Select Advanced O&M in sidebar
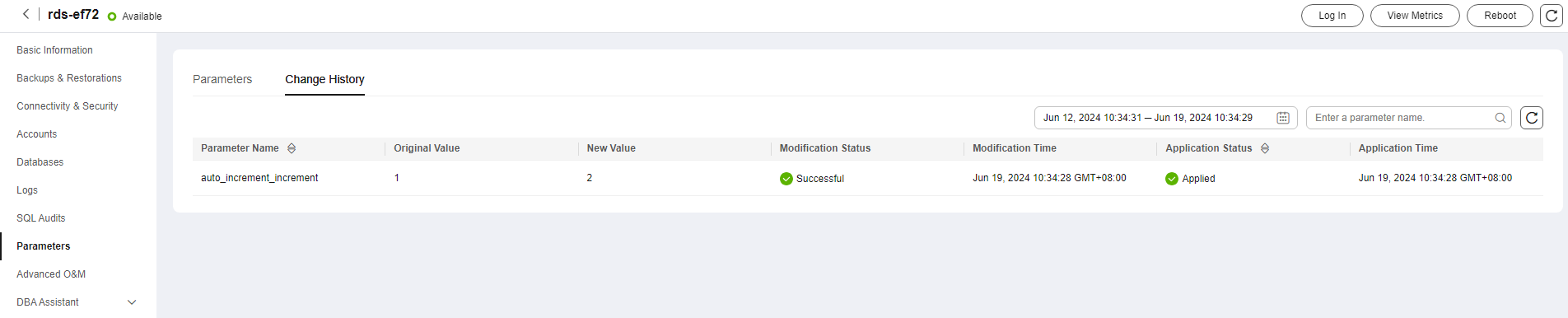Viewport: 1568px width, 318px height. (51, 274)
